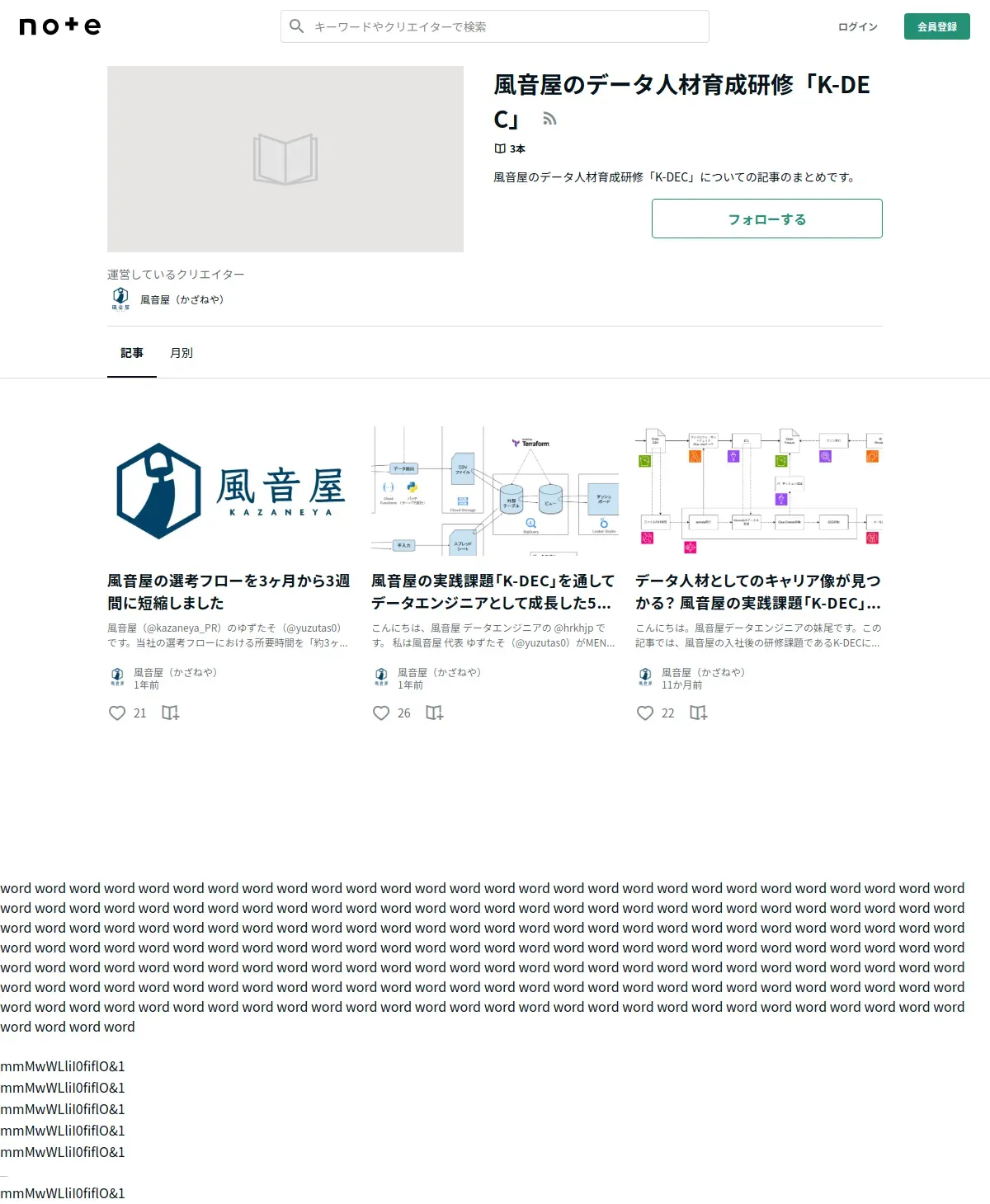The height and width of the screenshot is (1204, 990).
Task: Open article about growing as データエンジニア
Action: [x=493, y=592]
